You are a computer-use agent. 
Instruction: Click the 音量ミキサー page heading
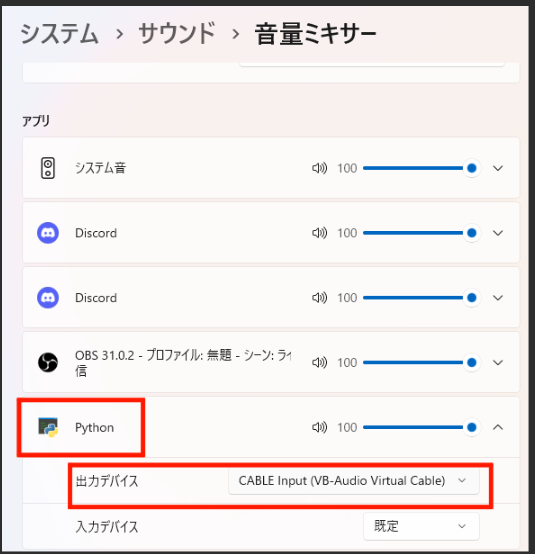[316, 34]
